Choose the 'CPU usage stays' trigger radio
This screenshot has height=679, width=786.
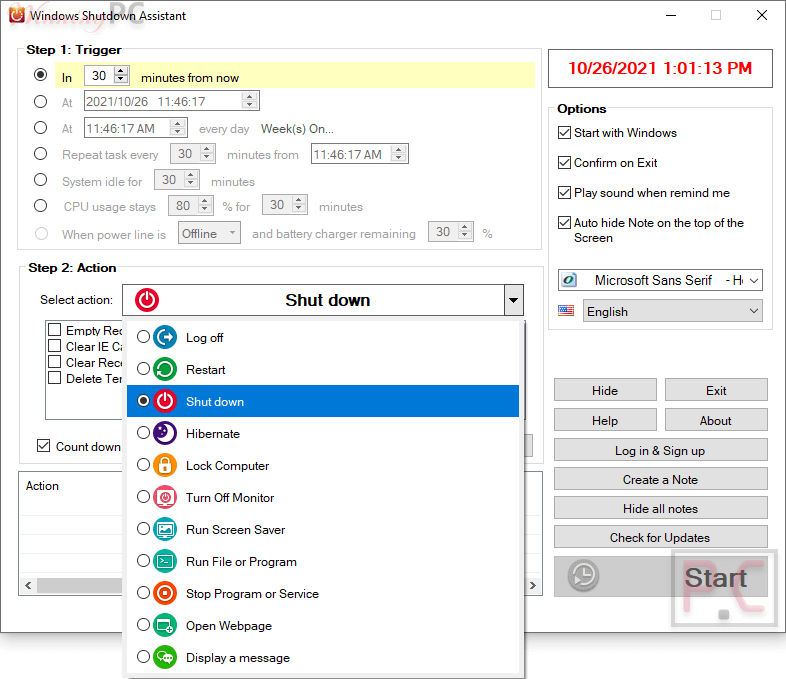click(41, 205)
